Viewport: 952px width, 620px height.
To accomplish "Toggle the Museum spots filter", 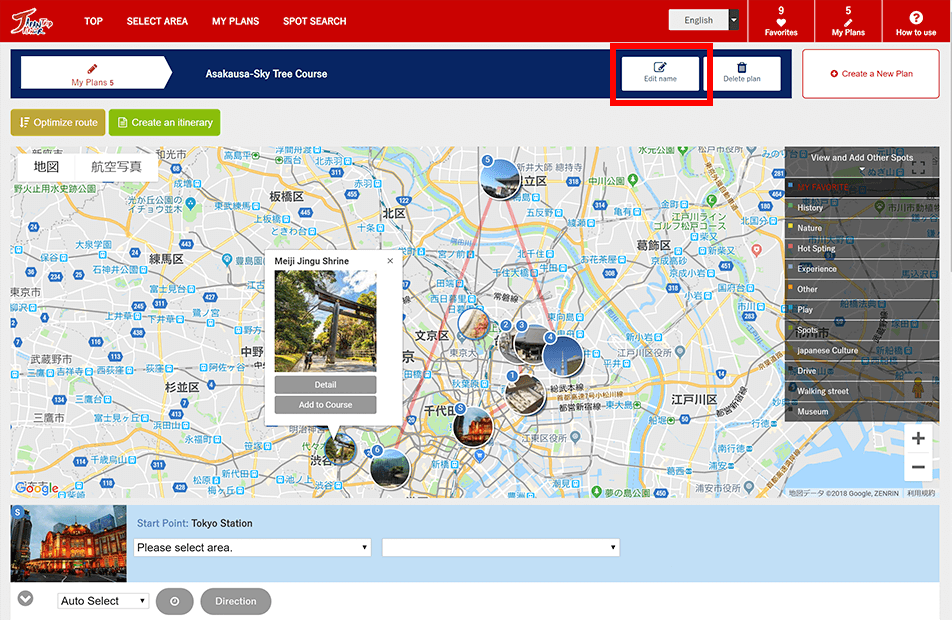I will [x=862, y=412].
